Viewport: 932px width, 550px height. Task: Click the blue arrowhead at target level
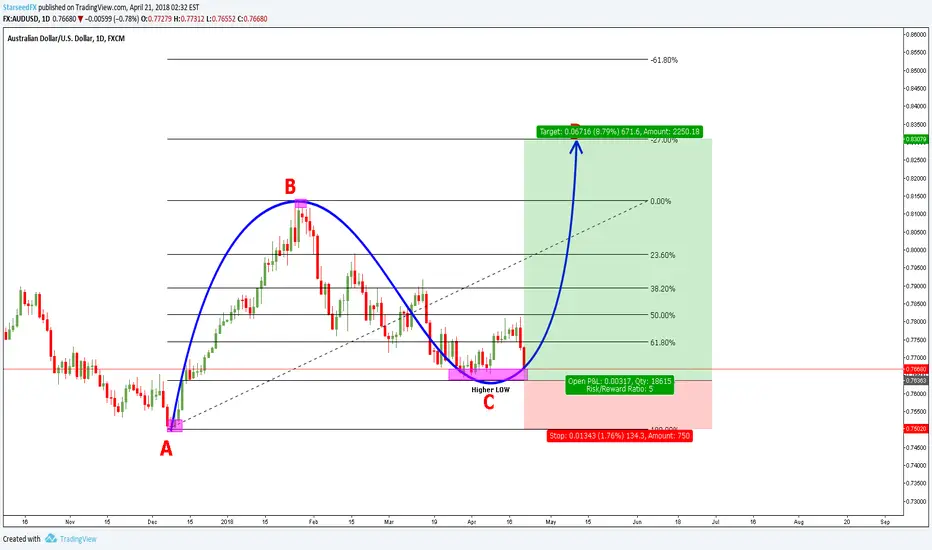[x=576, y=146]
